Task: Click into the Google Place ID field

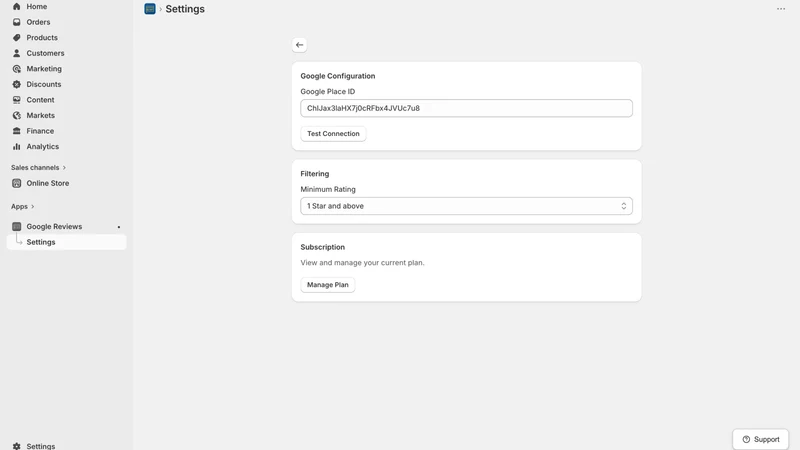Action: [466, 108]
